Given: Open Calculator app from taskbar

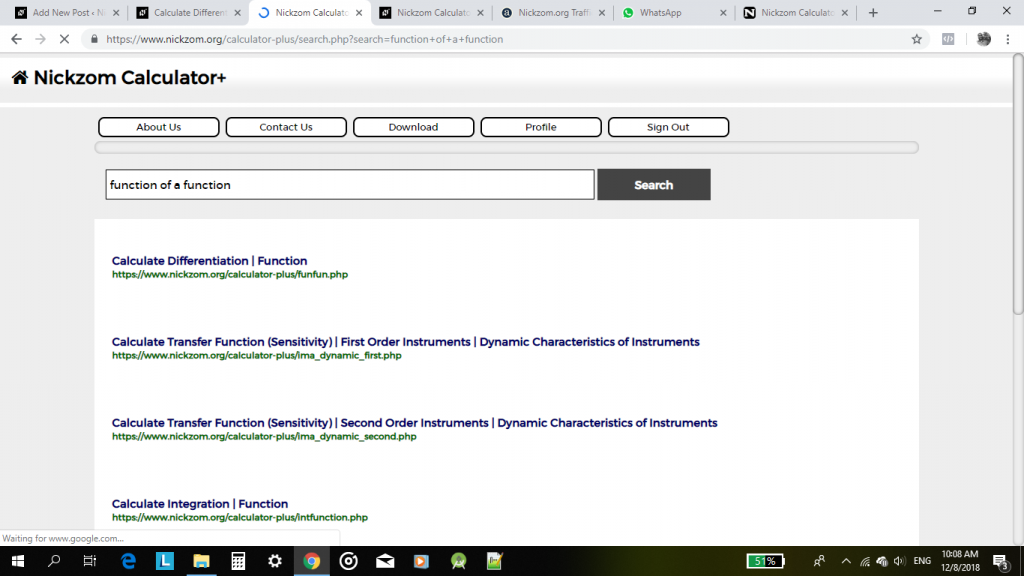Looking at the screenshot, I should tap(238, 561).
